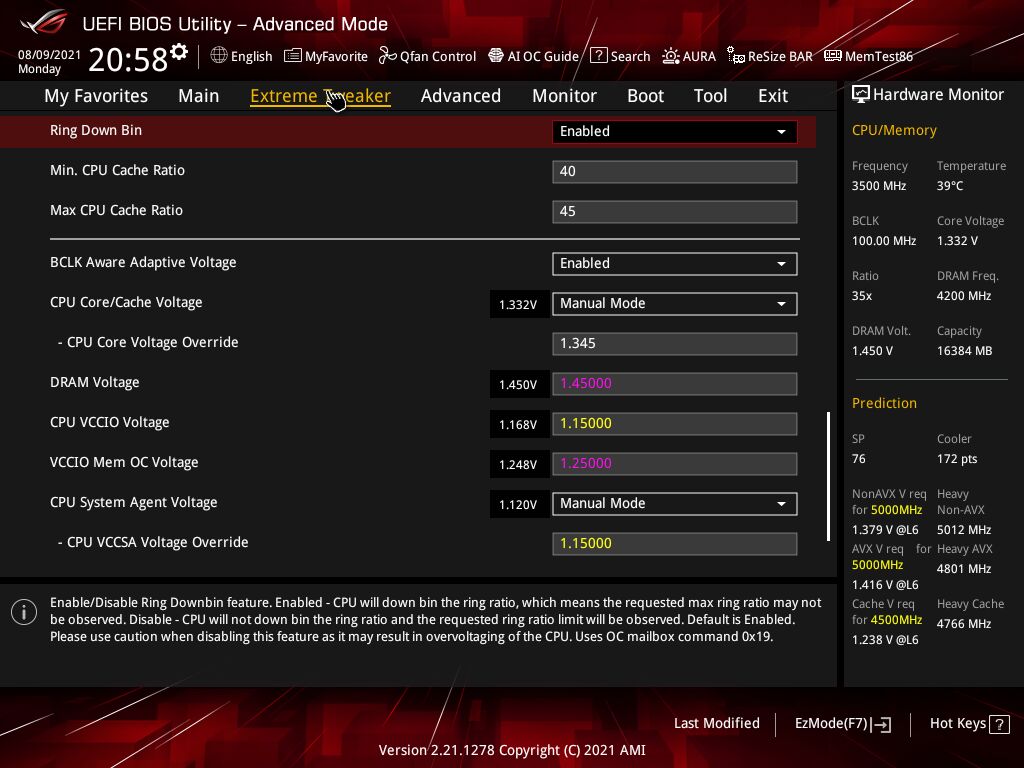Click the 4200 MHz DRAM Freq. value
1024x768 pixels.
(x=964, y=295)
